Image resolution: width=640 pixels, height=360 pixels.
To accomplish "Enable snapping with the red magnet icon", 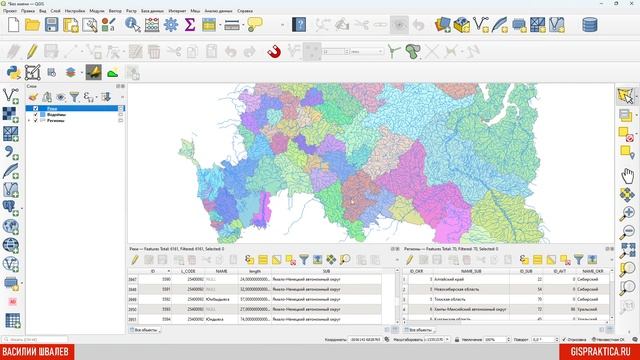I will pos(274,52).
